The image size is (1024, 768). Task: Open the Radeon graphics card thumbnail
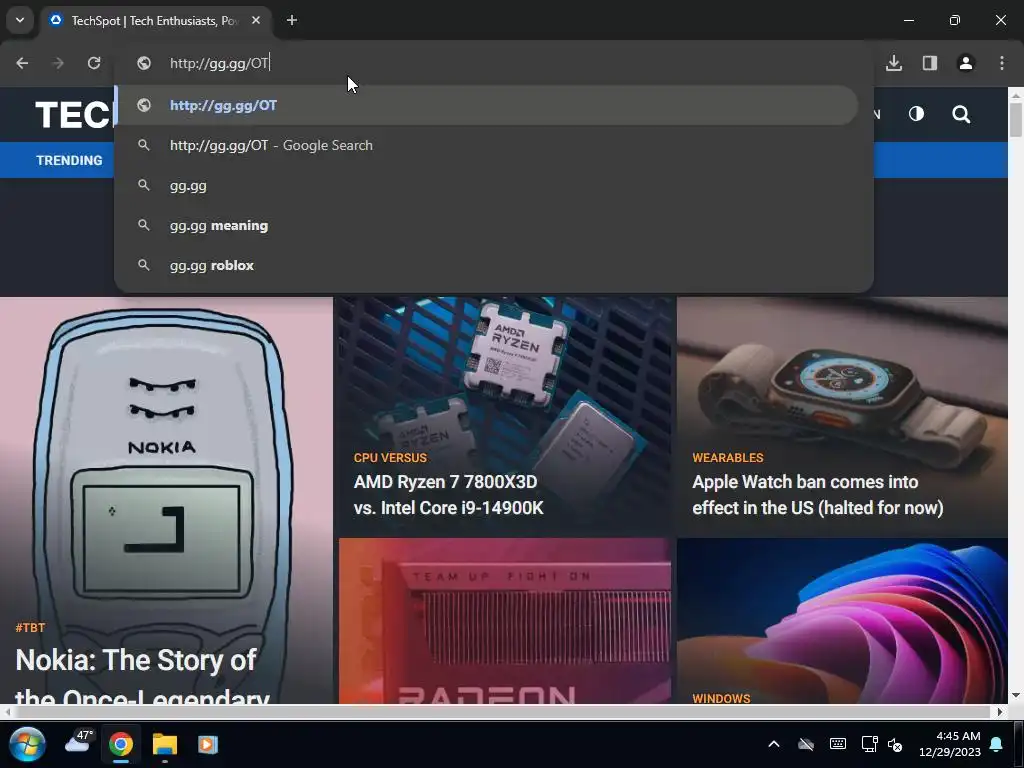[505, 621]
